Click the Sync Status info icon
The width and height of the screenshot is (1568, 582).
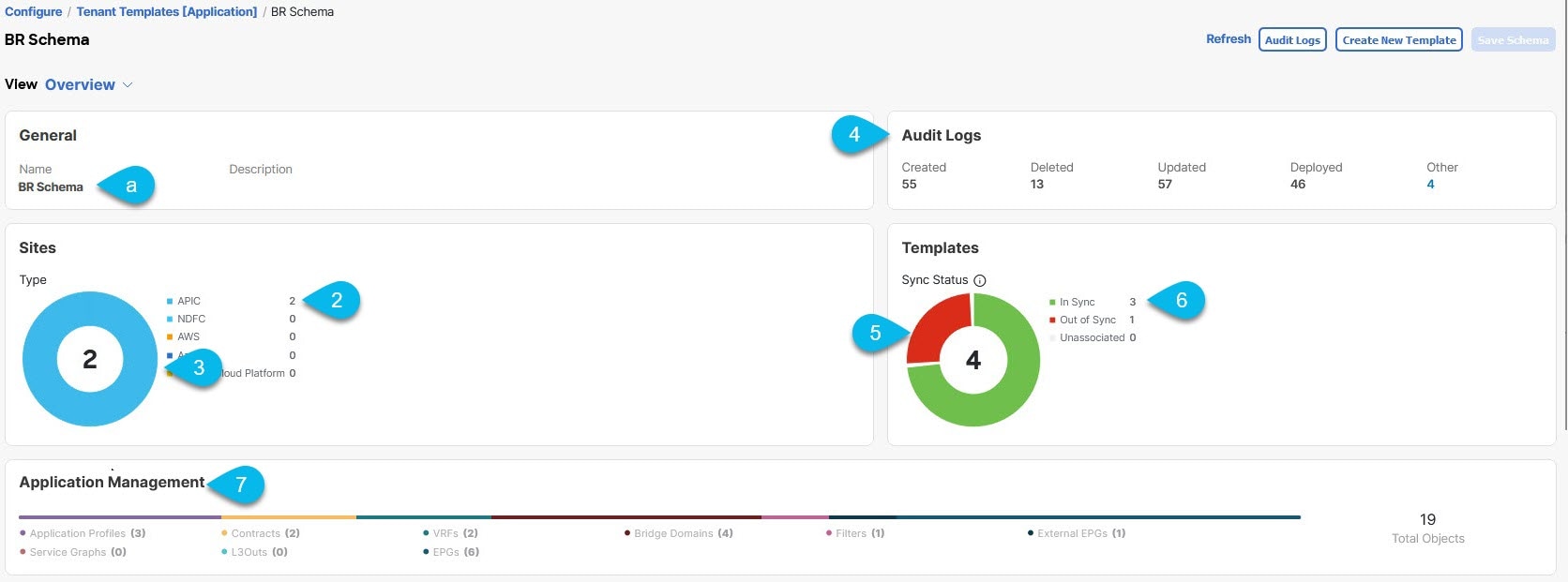pos(980,280)
